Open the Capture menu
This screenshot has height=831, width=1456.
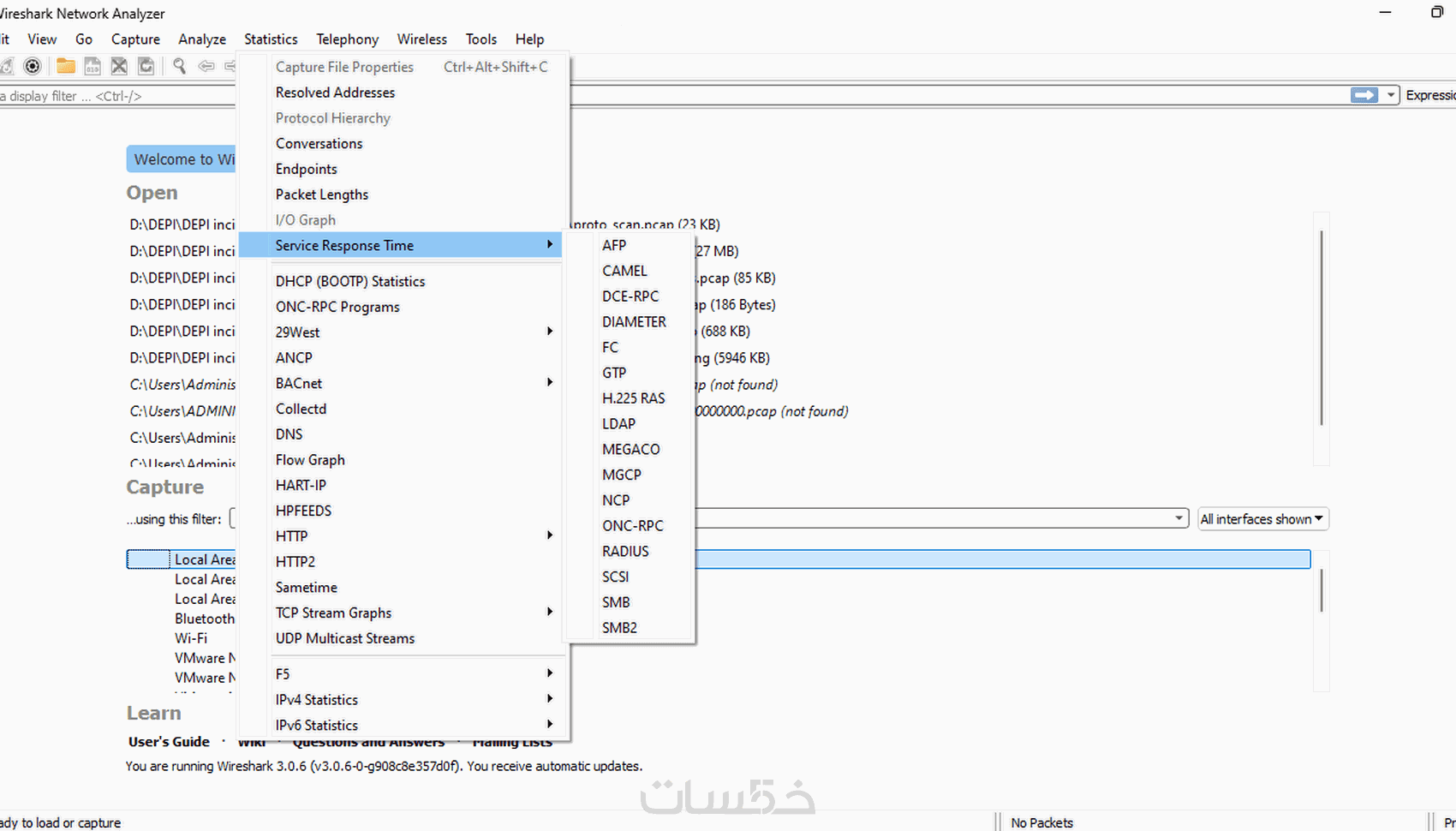pyautogui.click(x=135, y=39)
